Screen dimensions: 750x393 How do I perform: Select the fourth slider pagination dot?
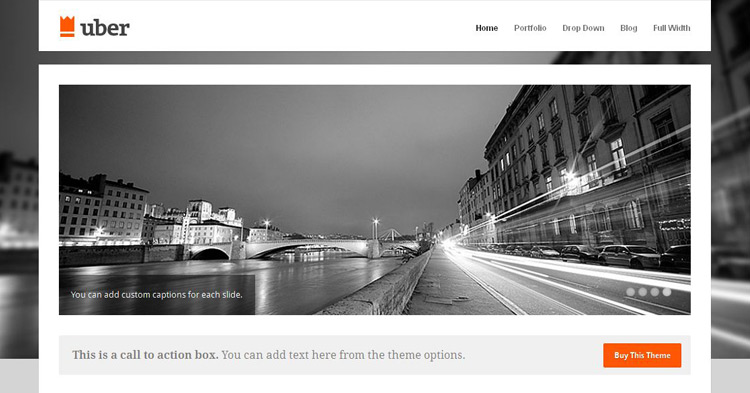coord(666,292)
